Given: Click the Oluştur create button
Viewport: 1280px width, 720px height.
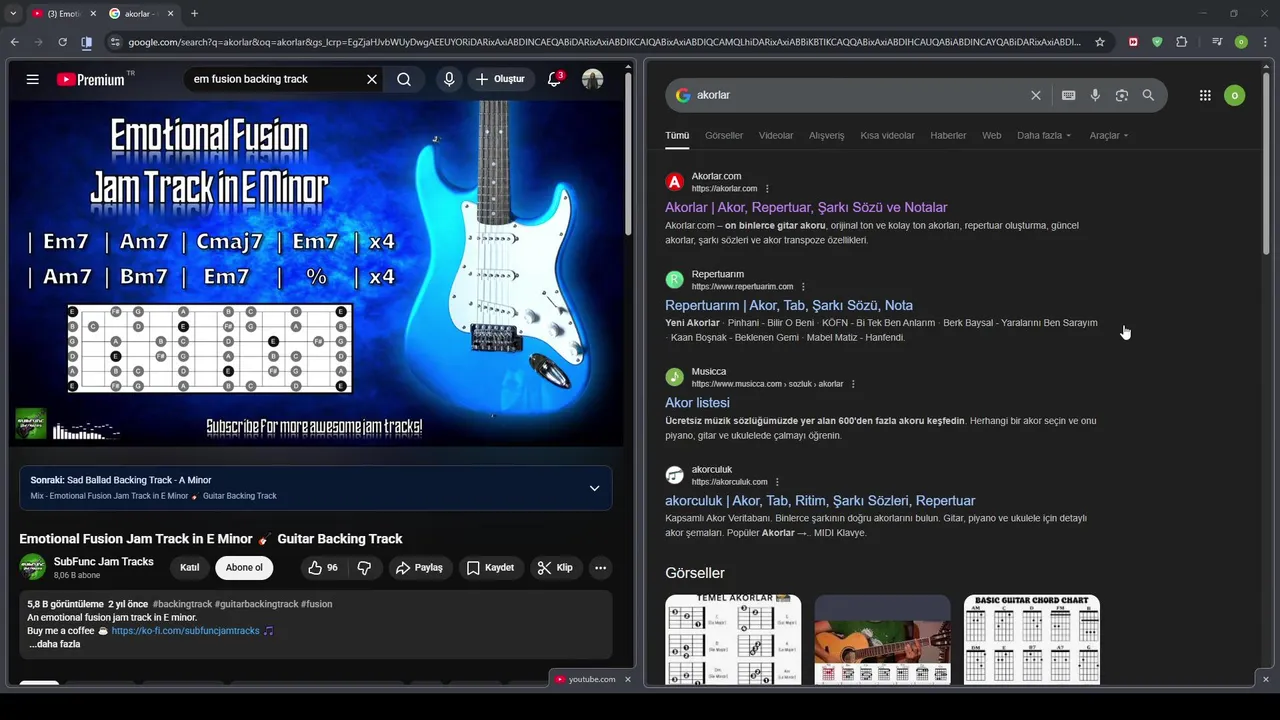Looking at the screenshot, I should [500, 79].
